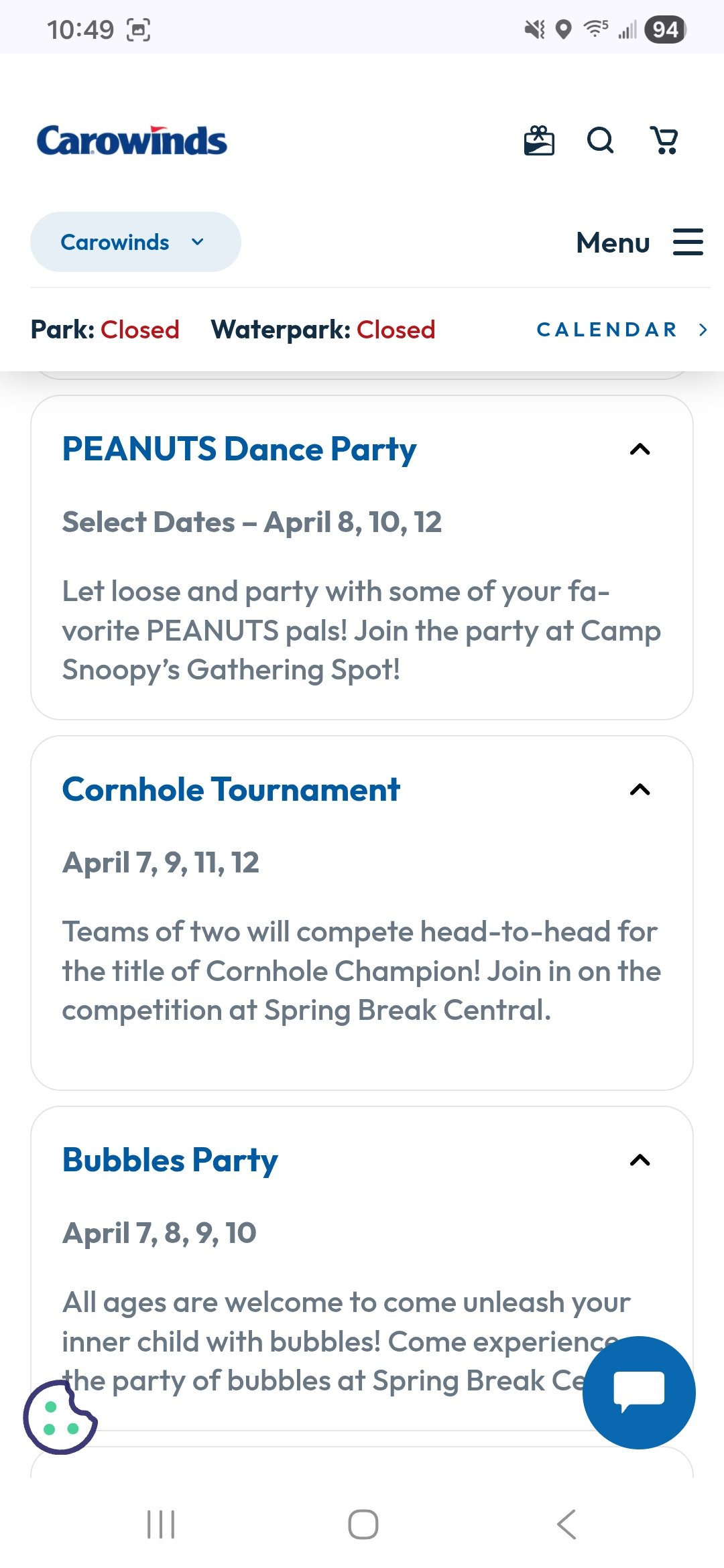Open the live chat bubble button

639,1392
